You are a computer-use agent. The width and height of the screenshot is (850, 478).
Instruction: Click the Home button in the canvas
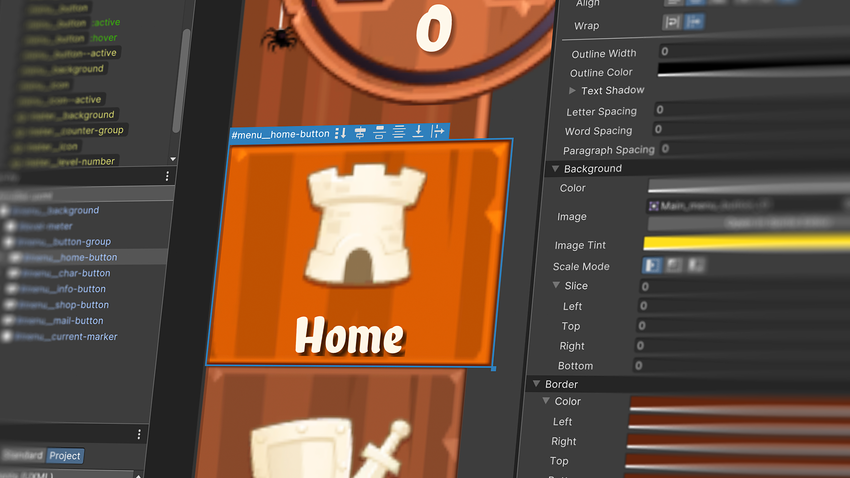click(x=359, y=254)
